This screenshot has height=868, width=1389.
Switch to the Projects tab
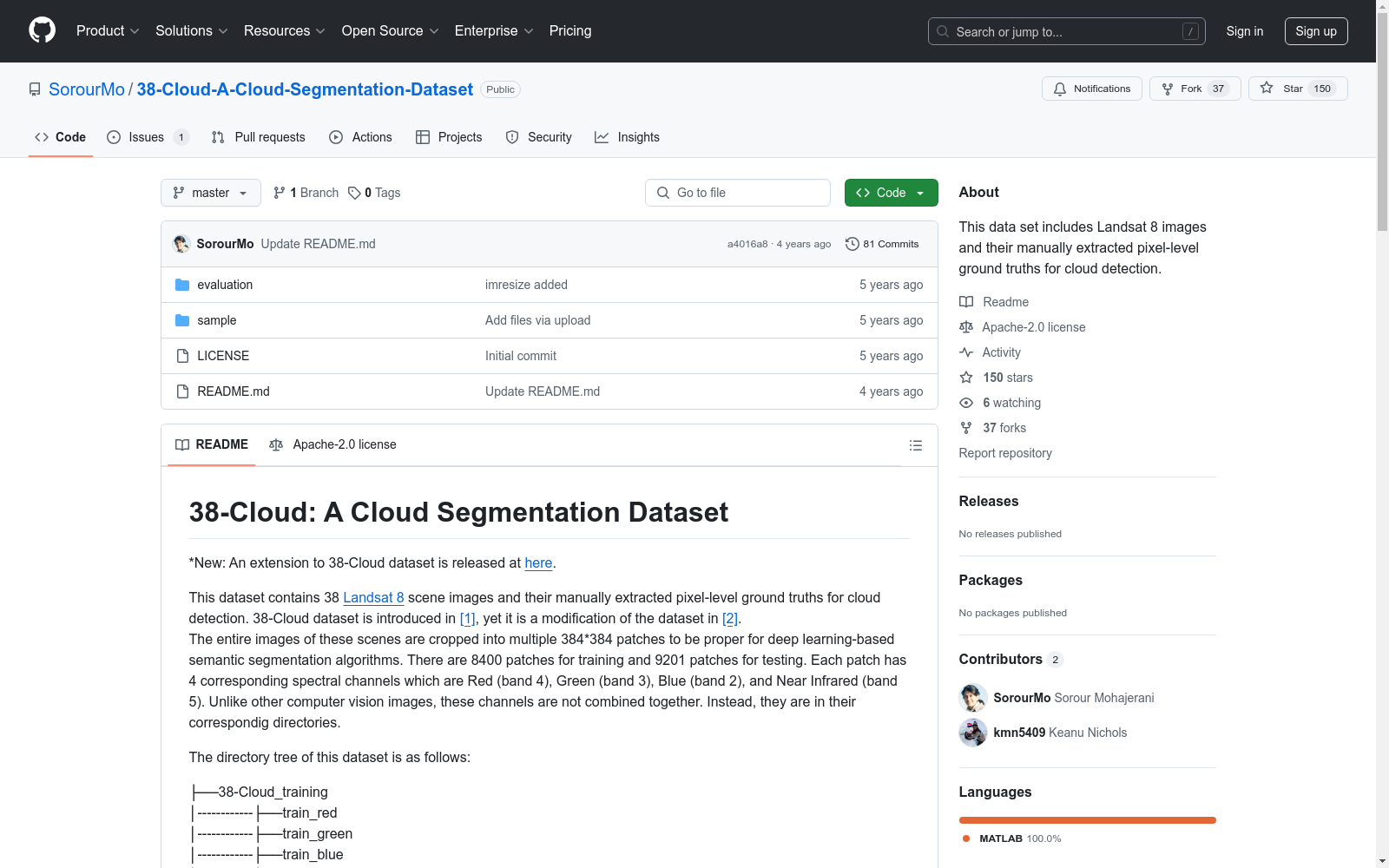(449, 137)
